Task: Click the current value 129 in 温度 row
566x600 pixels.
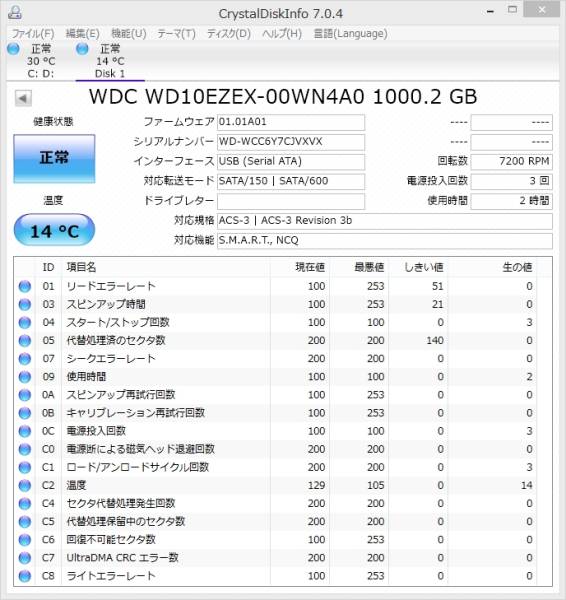Action: 316,486
